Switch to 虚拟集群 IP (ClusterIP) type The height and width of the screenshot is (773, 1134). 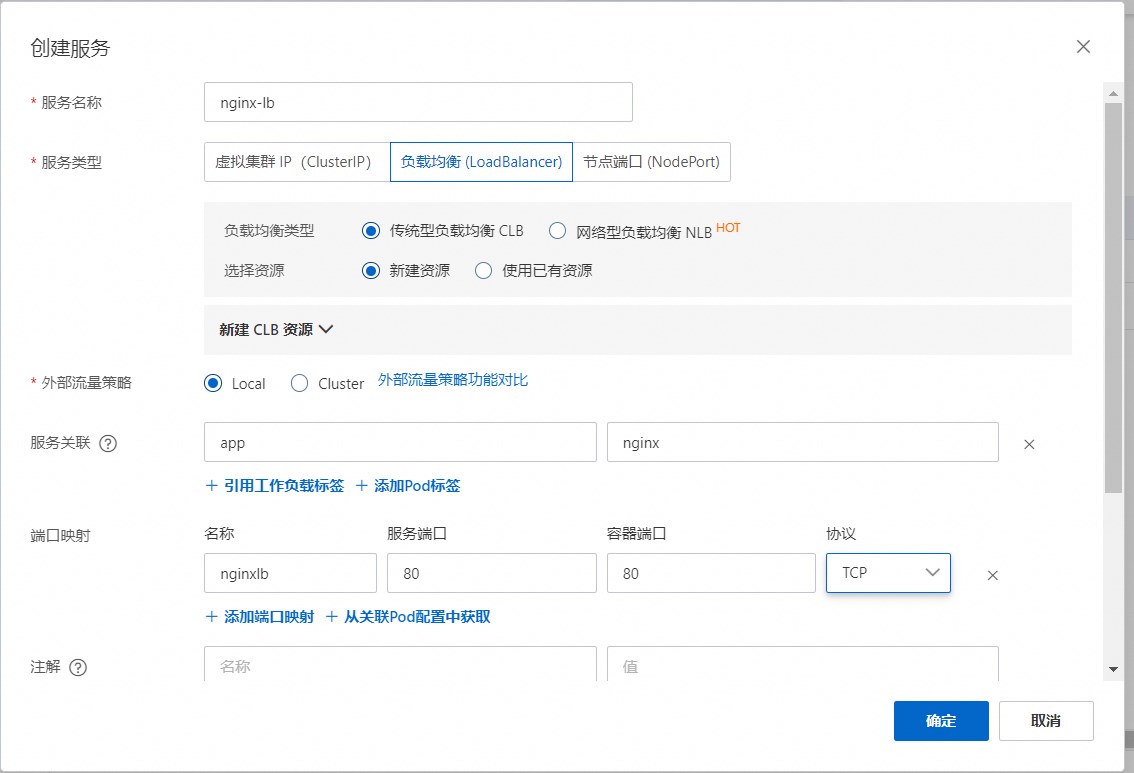coord(296,162)
